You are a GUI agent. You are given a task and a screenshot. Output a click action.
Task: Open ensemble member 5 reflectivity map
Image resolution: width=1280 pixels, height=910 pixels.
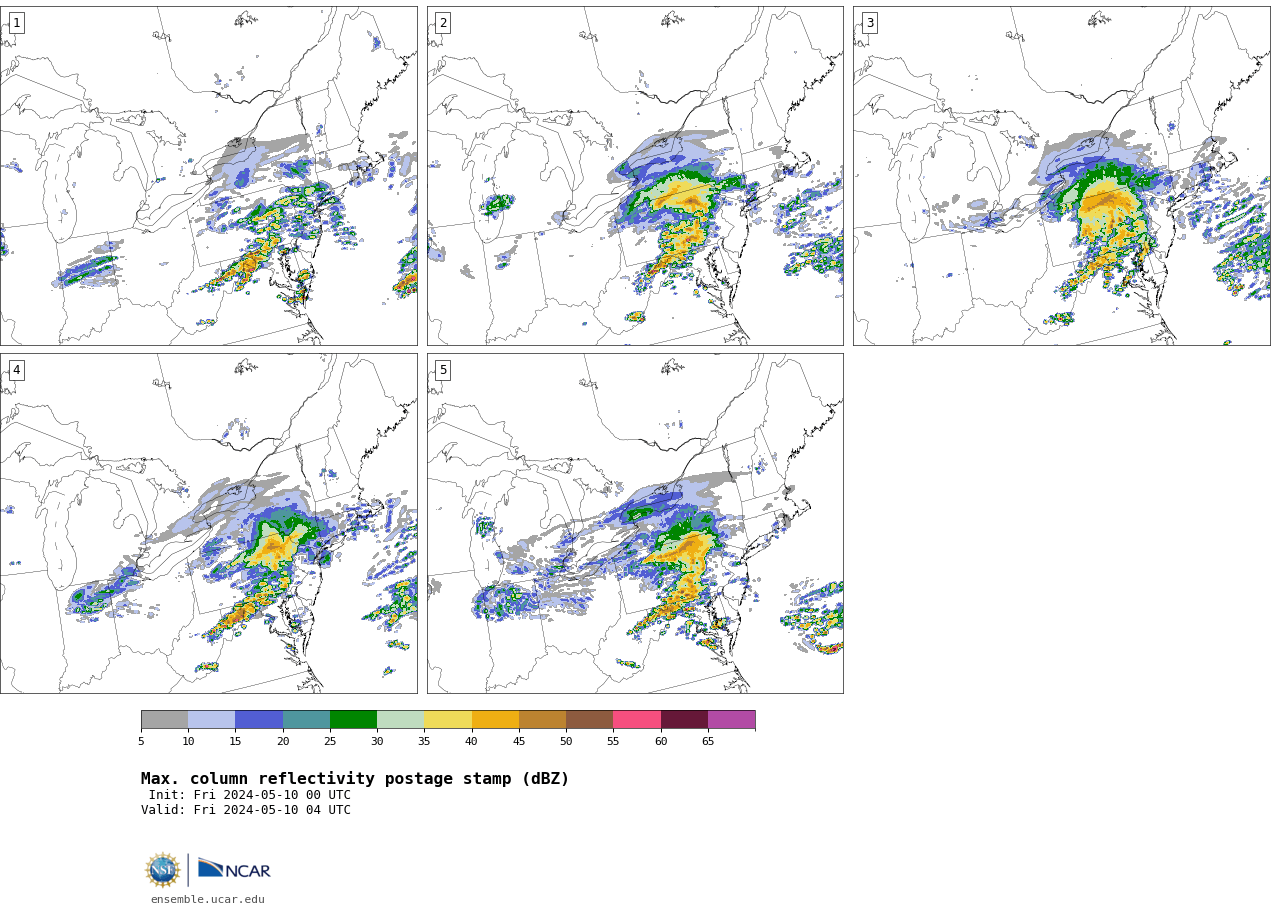(635, 523)
